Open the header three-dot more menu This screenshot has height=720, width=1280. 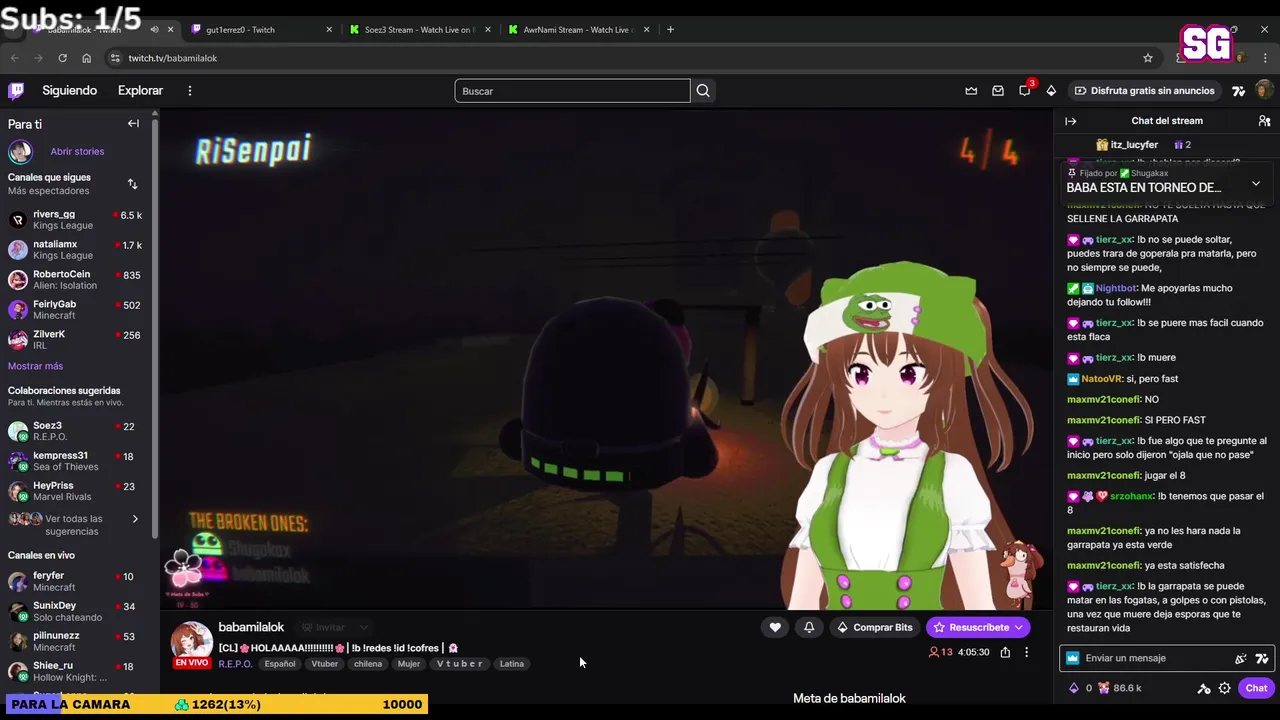189,91
